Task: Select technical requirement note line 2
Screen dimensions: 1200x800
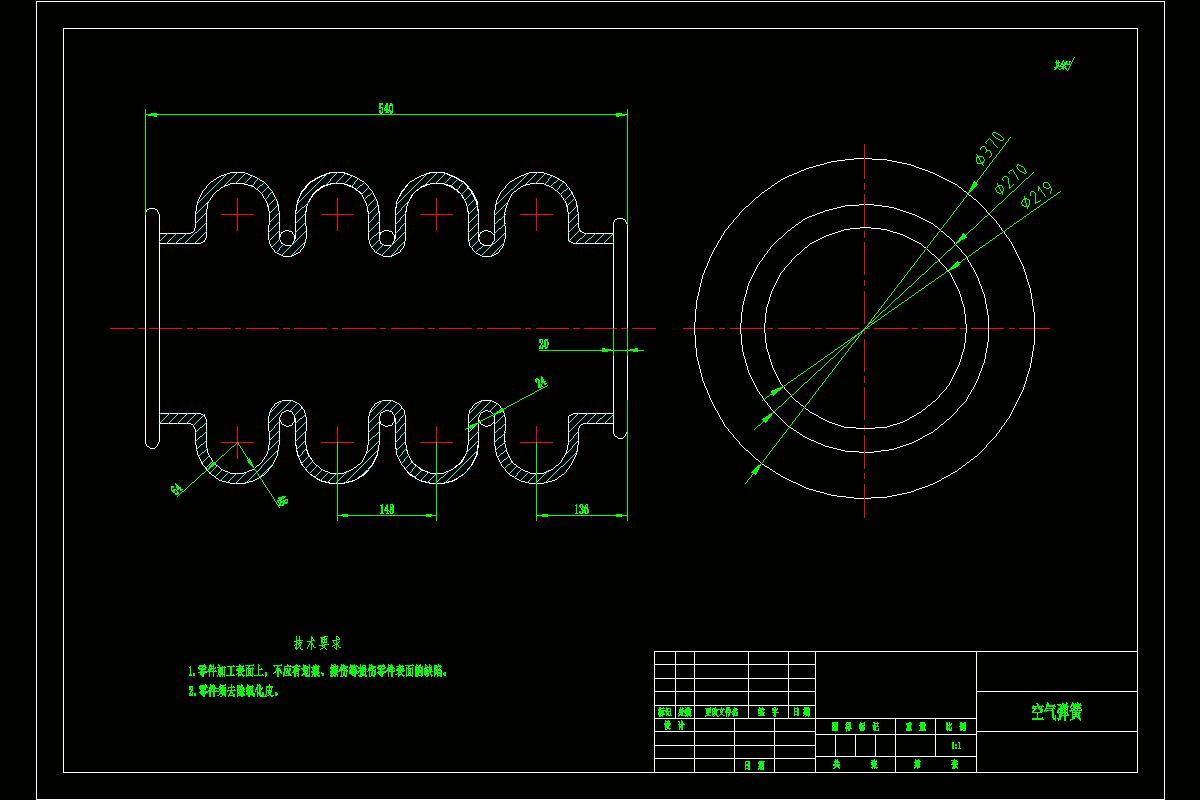Action: 234,691
